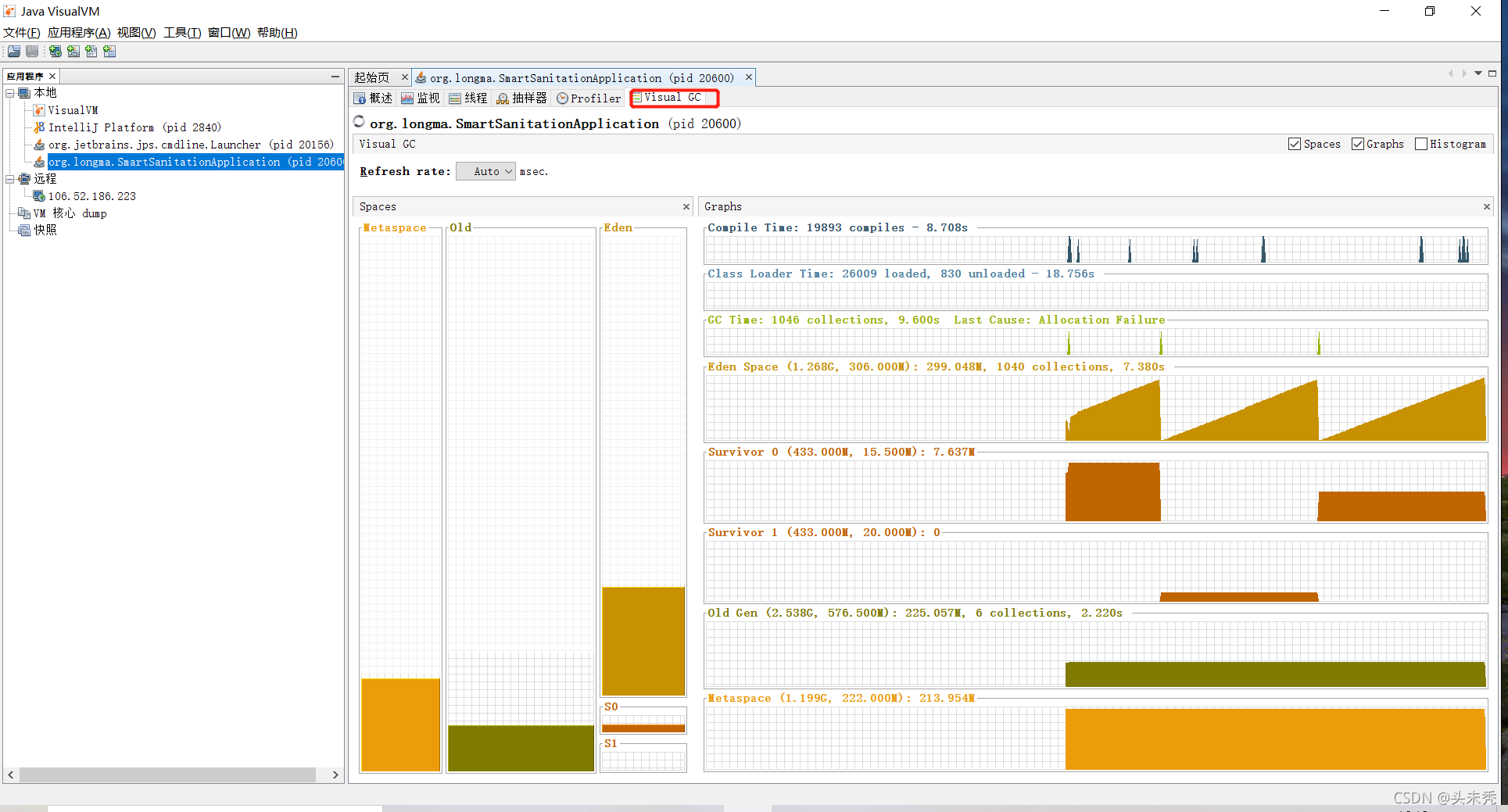Image resolution: width=1508 pixels, height=812 pixels.
Task: Switch to the 线程 tab
Action: coord(468,98)
